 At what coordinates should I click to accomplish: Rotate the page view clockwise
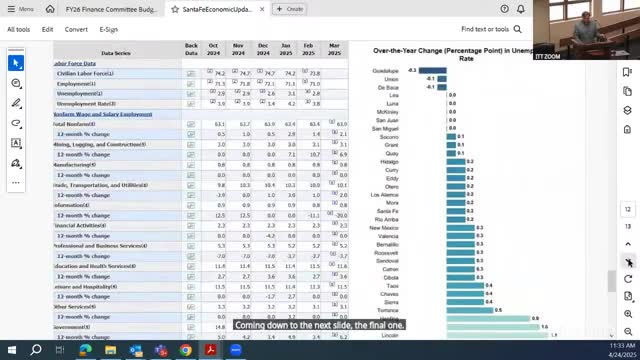tap(628, 279)
